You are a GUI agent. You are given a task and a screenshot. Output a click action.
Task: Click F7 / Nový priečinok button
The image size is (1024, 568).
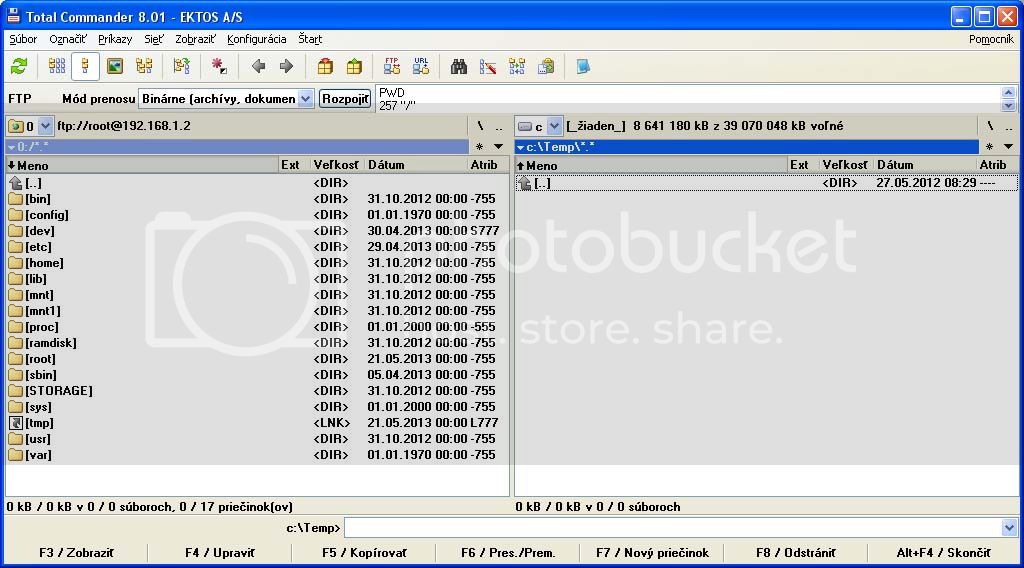[652, 553]
